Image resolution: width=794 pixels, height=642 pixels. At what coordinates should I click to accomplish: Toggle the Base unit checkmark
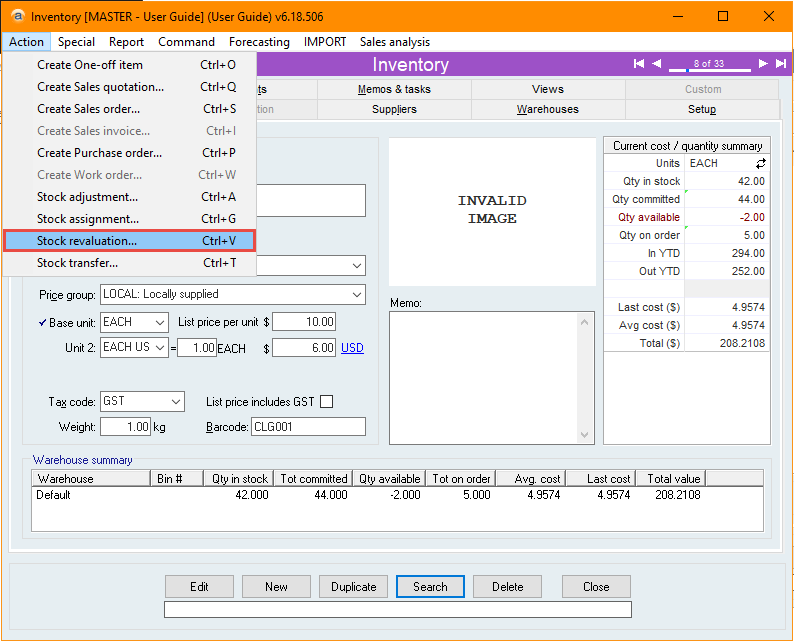click(x=43, y=323)
